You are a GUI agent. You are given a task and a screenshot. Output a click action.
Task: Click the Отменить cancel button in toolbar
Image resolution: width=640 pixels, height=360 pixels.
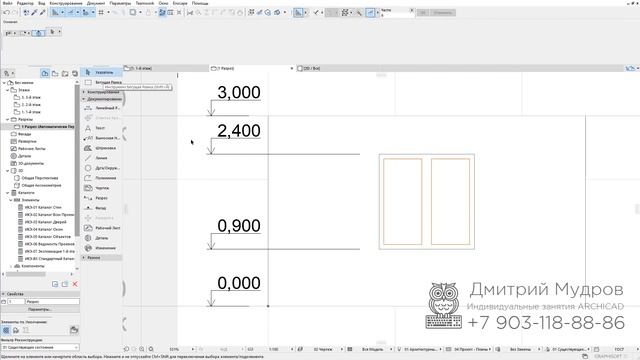[x=442, y=13]
